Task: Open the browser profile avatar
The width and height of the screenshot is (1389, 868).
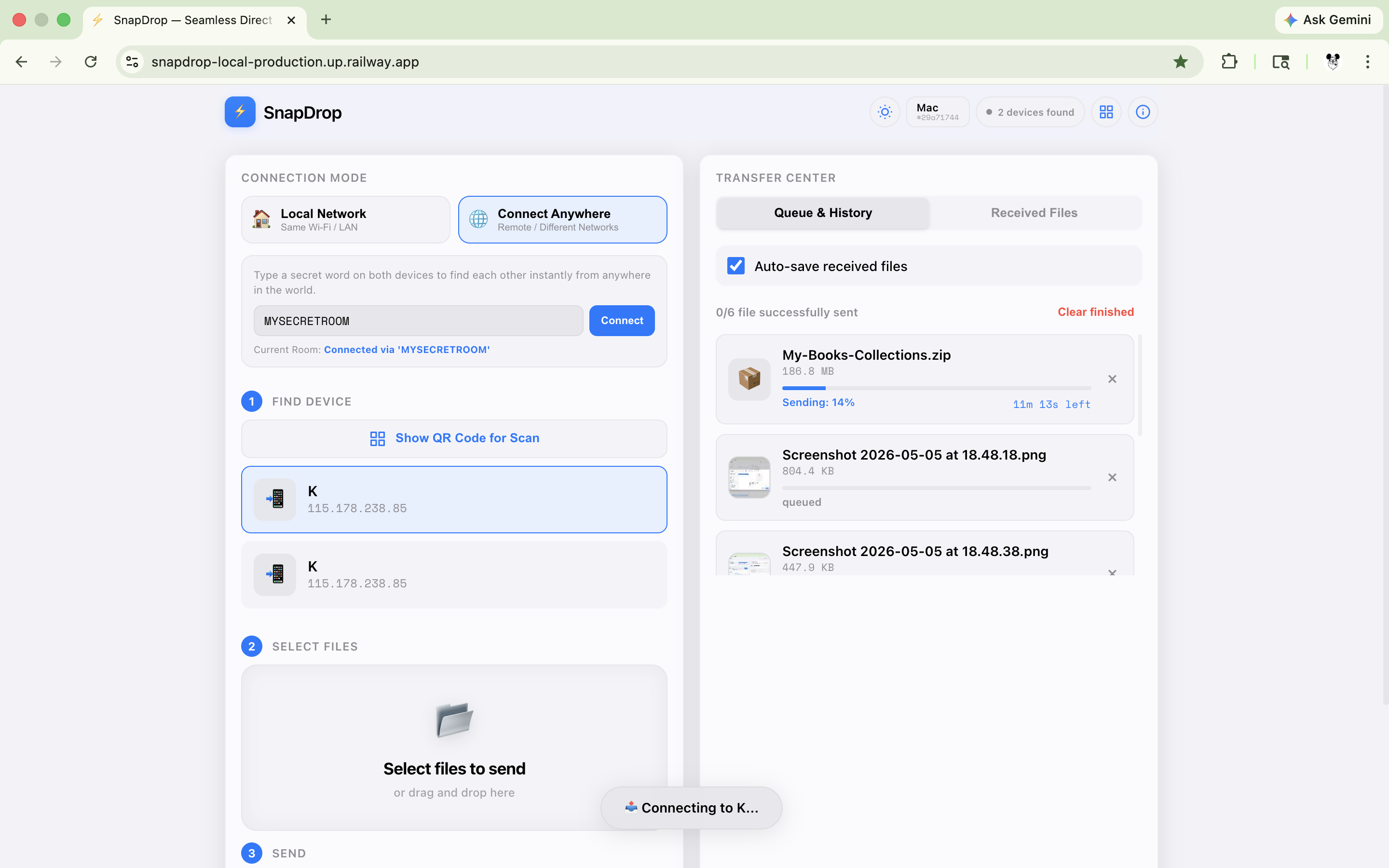Action: tap(1333, 62)
